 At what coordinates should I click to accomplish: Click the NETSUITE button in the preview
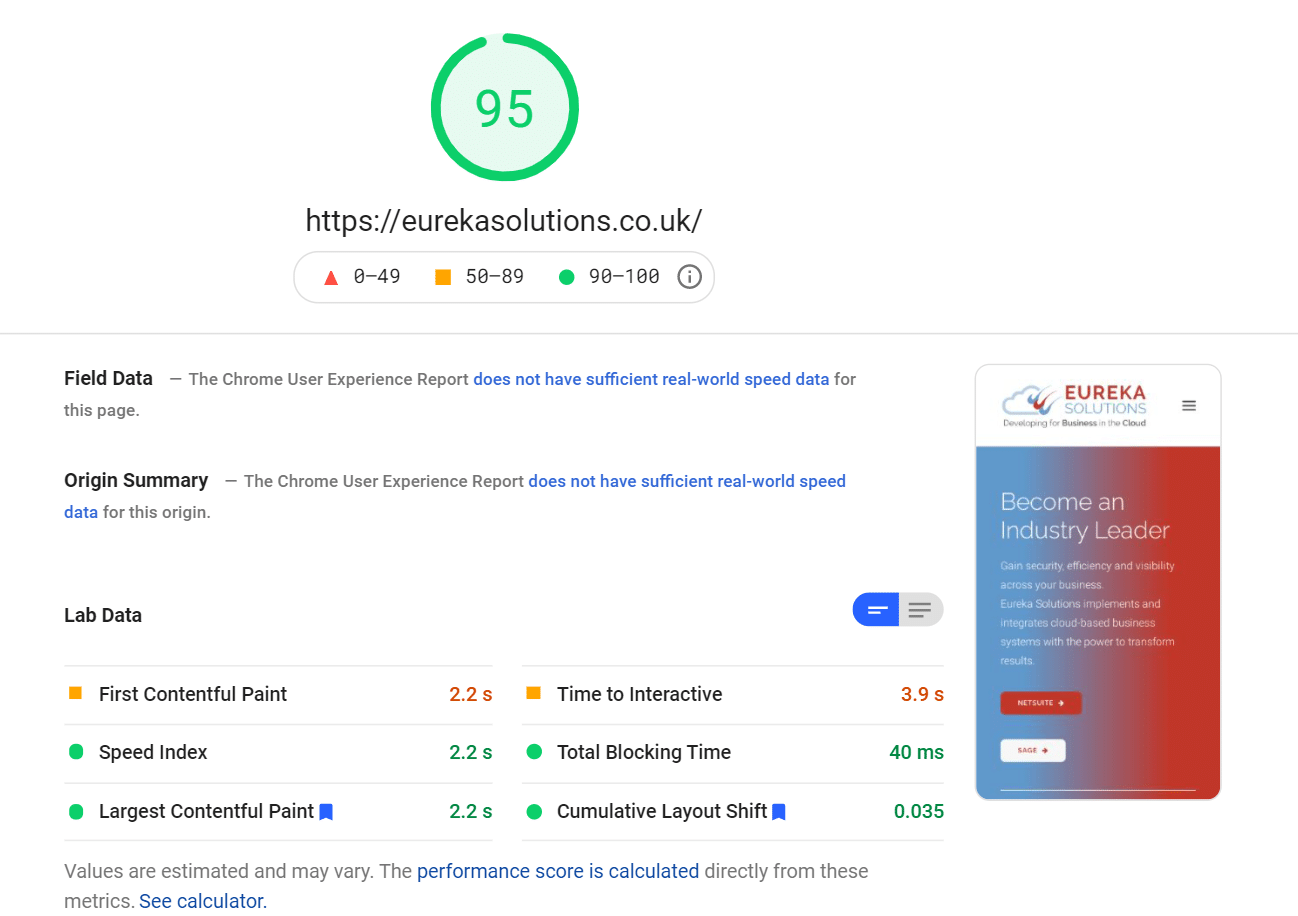pos(1040,703)
